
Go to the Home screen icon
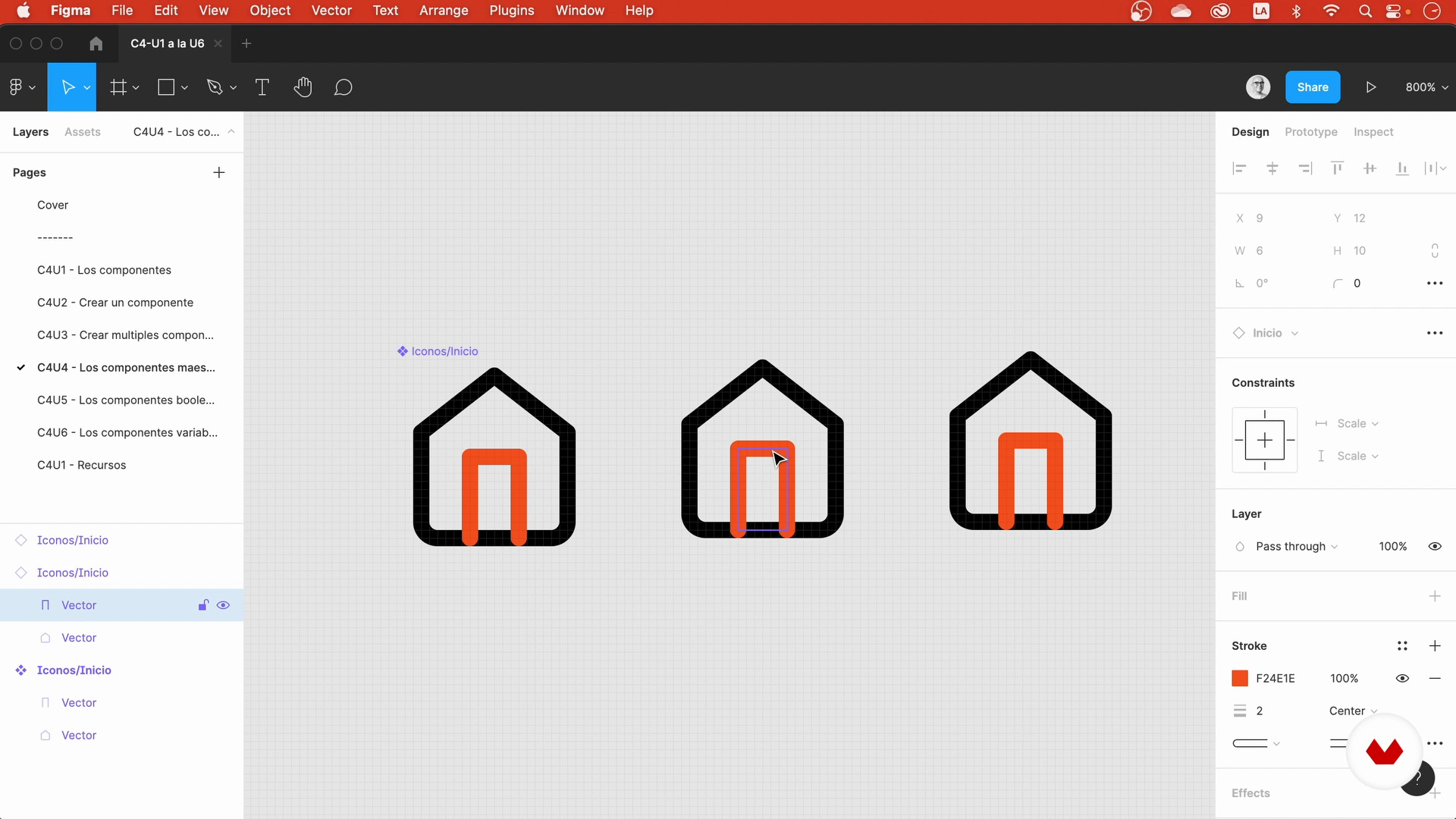click(x=96, y=43)
